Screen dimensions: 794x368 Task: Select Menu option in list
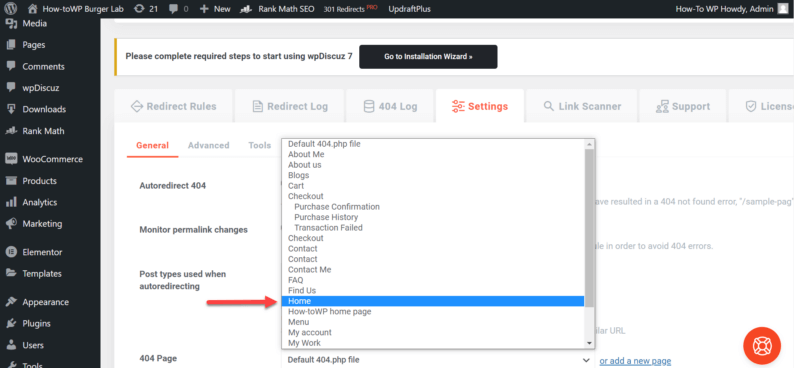(433, 322)
